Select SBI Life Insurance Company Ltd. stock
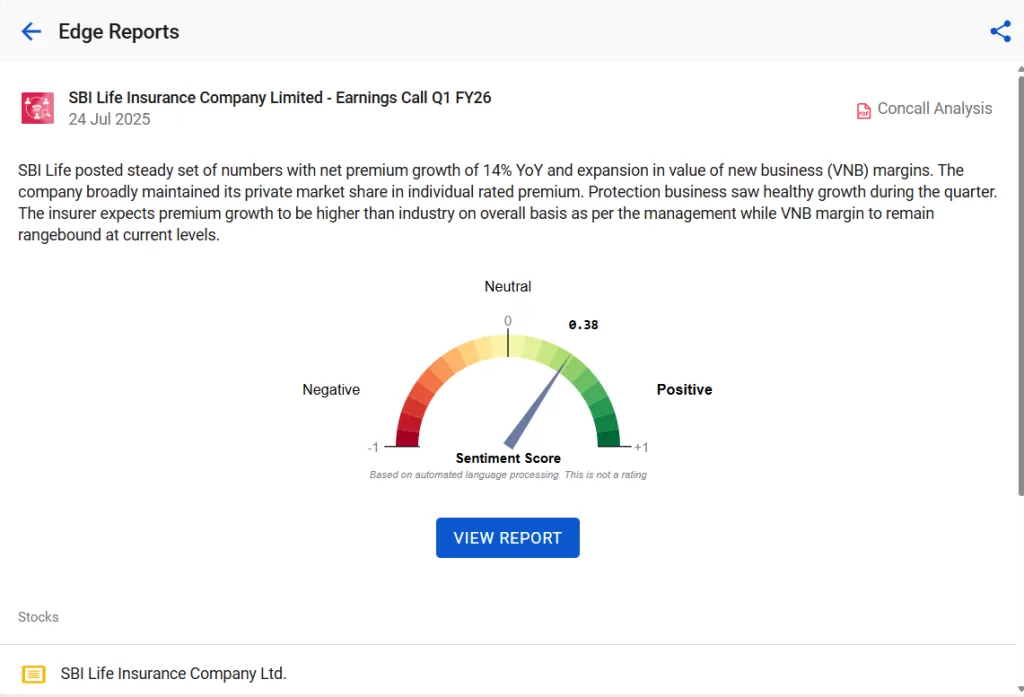The width and height of the screenshot is (1024, 697). [173, 674]
